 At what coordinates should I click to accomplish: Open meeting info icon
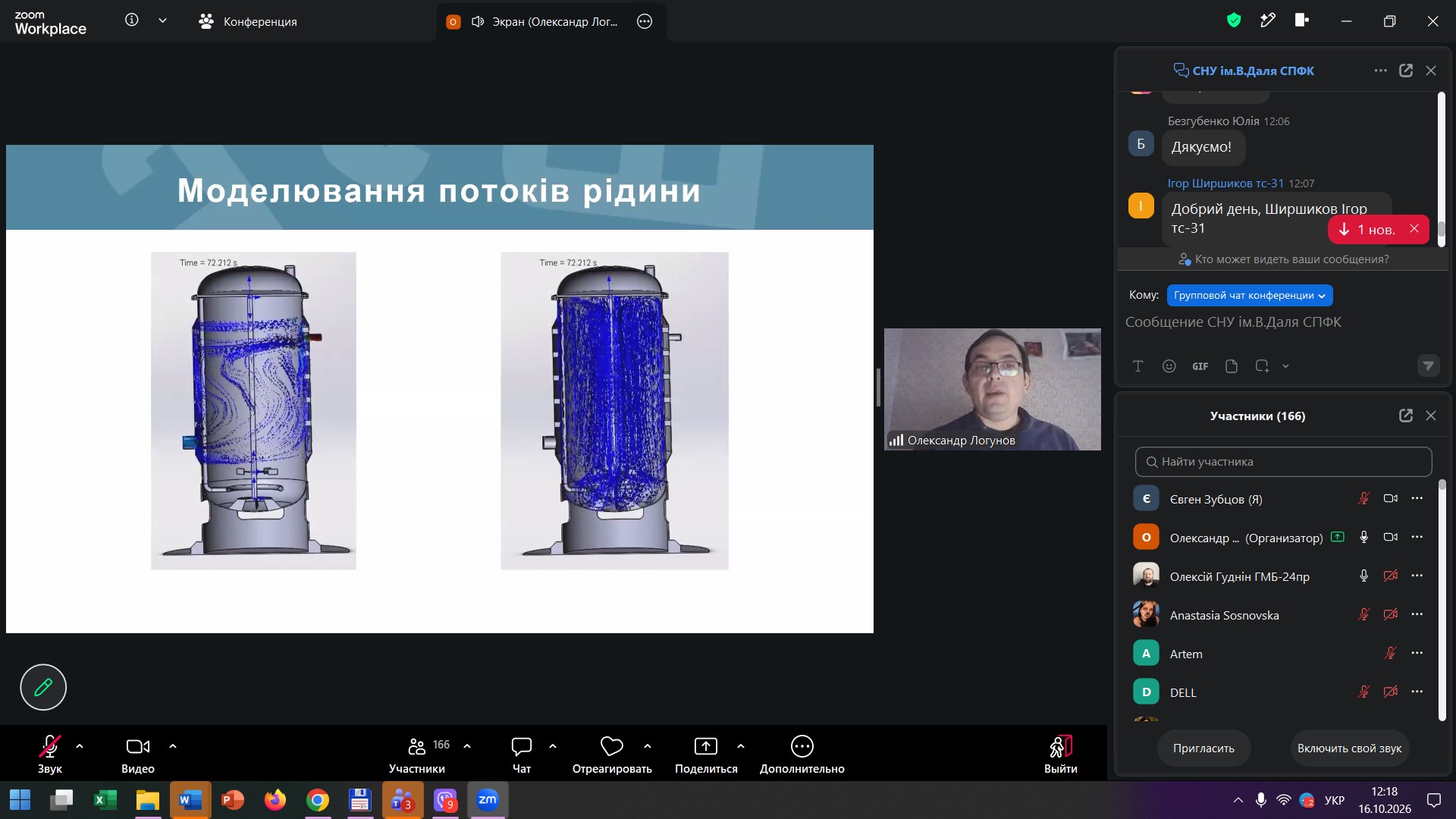tap(132, 20)
